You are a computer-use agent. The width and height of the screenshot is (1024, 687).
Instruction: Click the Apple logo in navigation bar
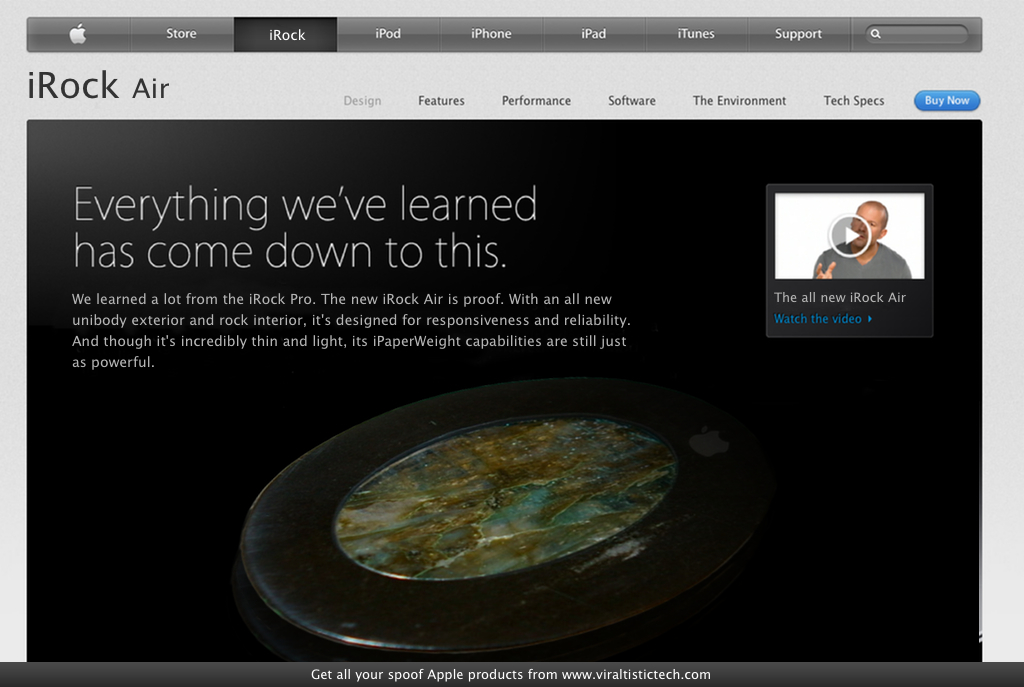pyautogui.click(x=78, y=34)
